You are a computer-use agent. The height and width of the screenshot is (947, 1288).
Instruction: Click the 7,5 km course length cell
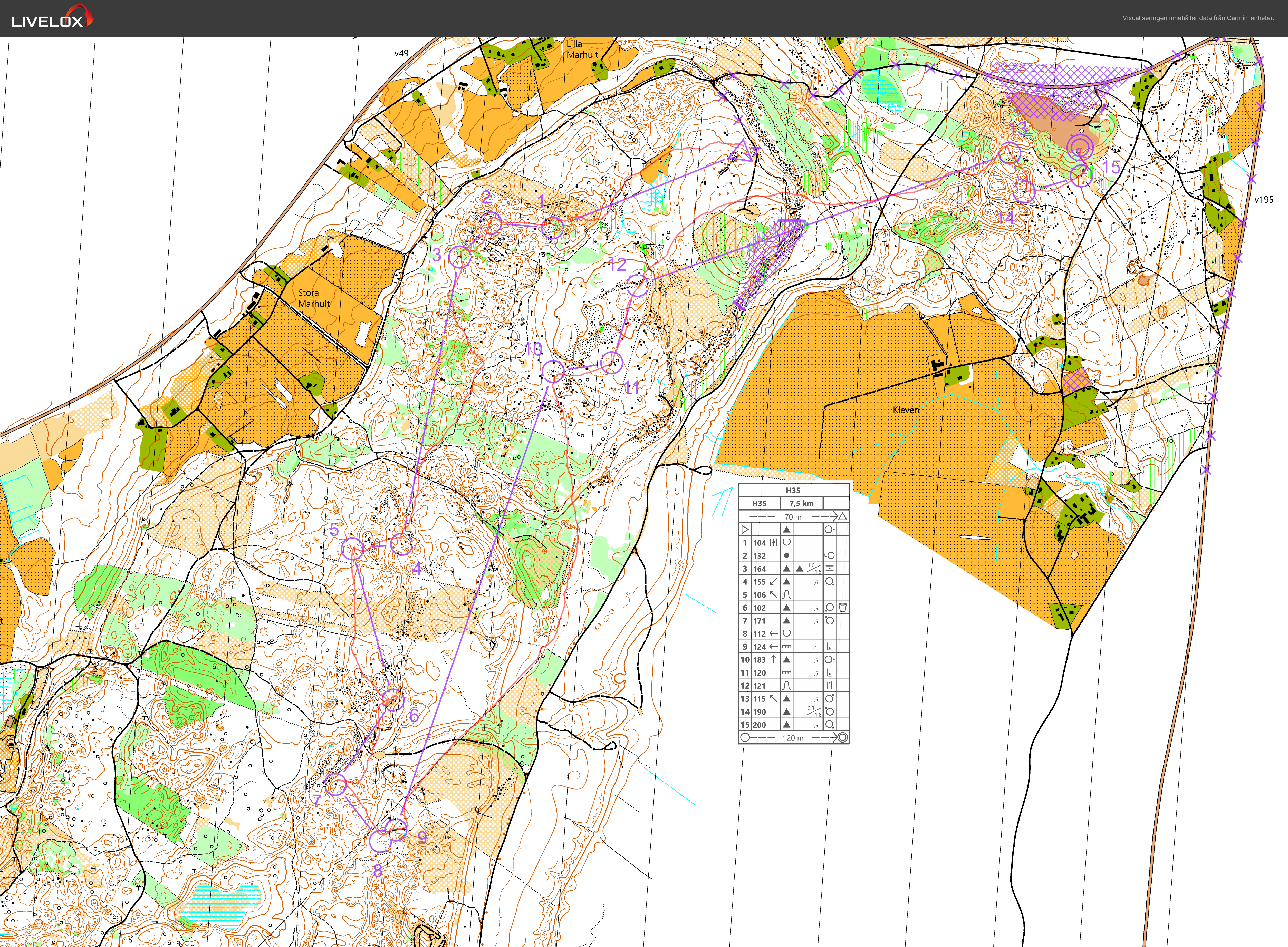point(801,503)
